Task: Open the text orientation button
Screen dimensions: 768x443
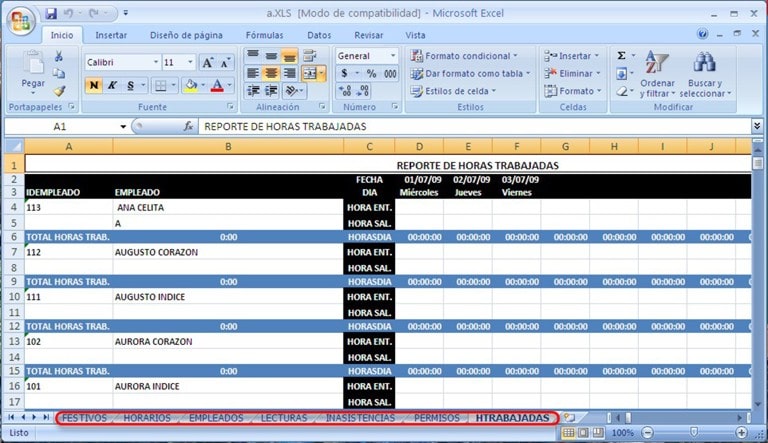Action: pyautogui.click(x=294, y=91)
